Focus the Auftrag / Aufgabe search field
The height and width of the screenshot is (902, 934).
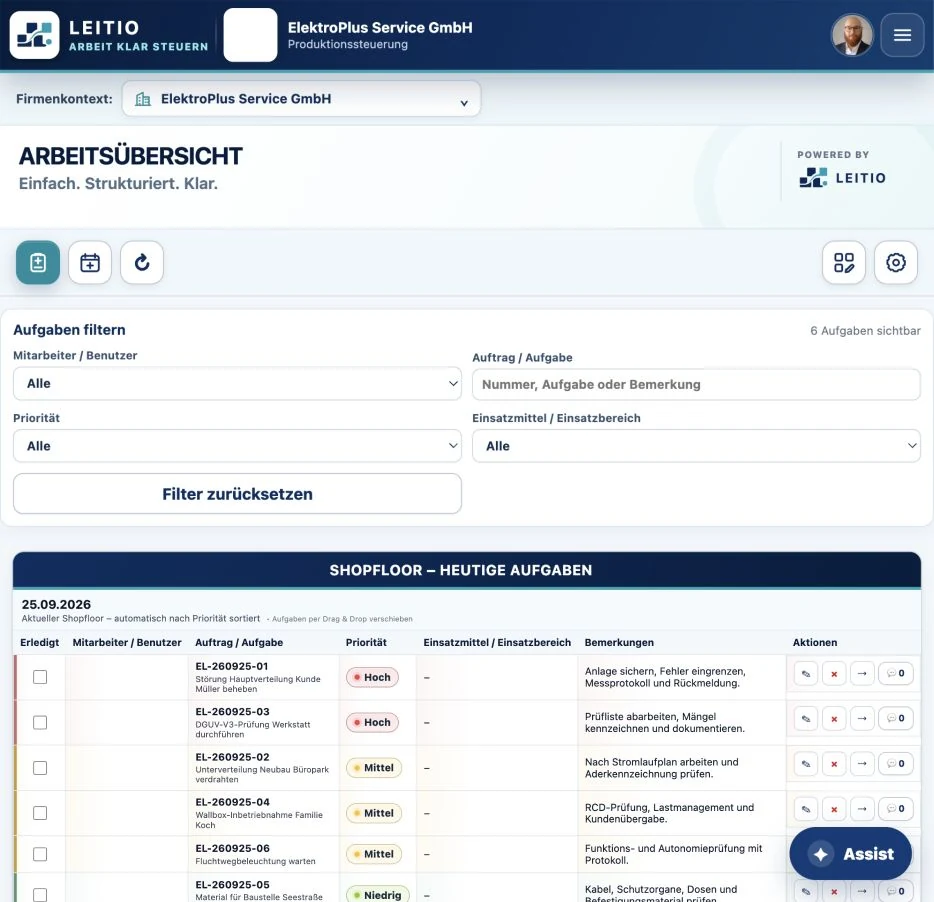point(696,384)
